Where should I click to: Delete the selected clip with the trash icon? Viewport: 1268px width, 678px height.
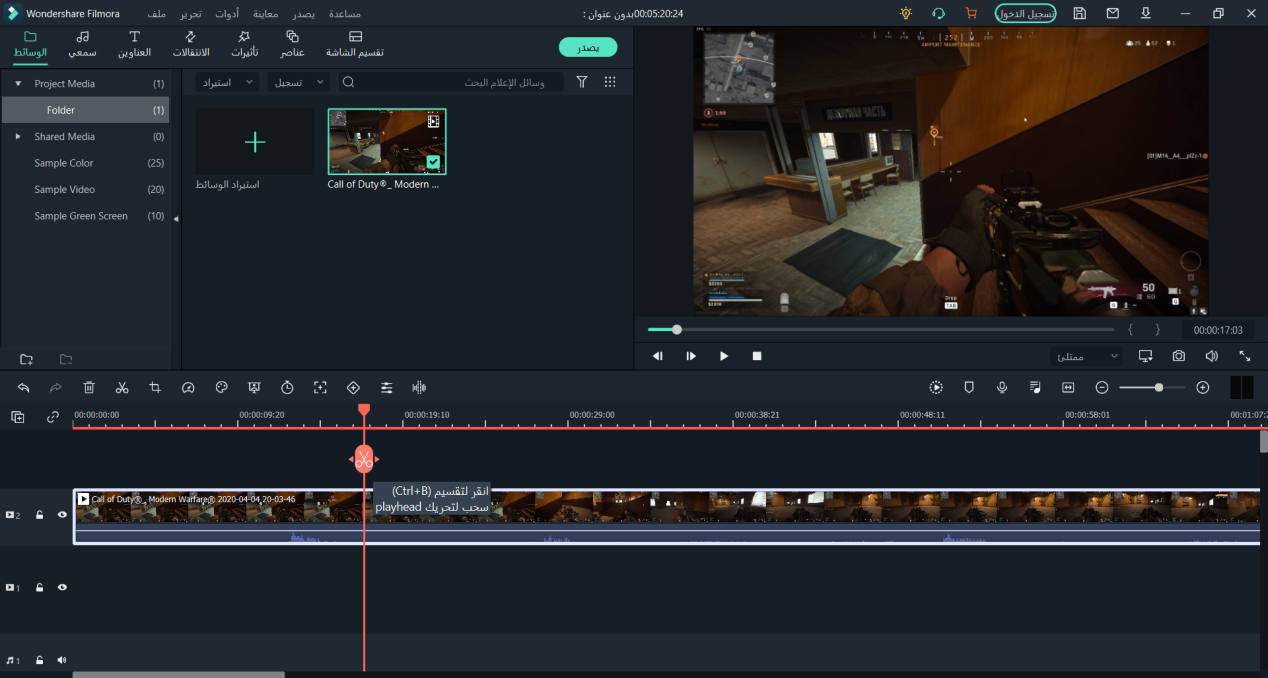click(x=89, y=387)
